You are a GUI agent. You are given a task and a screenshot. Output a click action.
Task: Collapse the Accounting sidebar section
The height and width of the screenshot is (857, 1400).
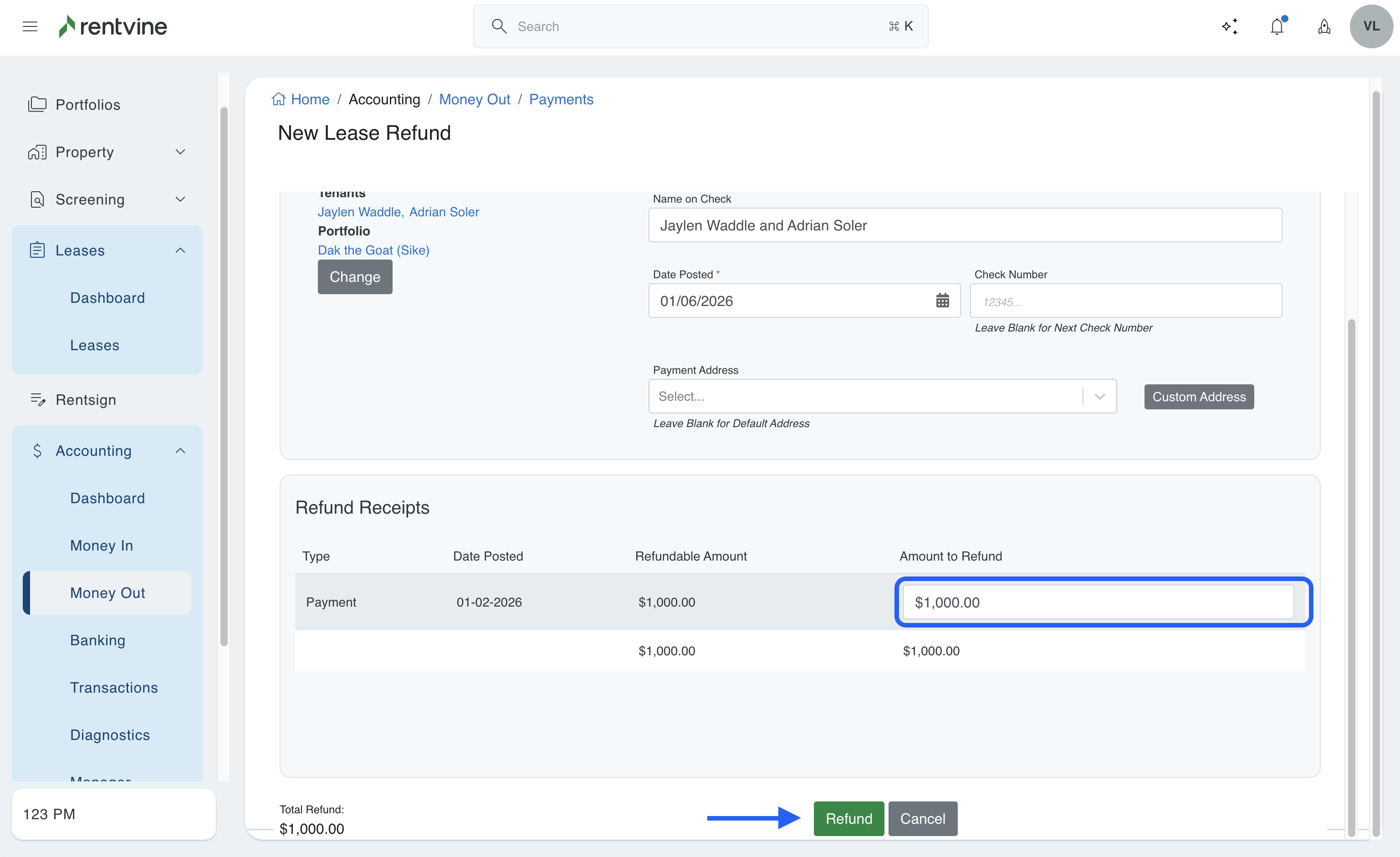tap(180, 450)
